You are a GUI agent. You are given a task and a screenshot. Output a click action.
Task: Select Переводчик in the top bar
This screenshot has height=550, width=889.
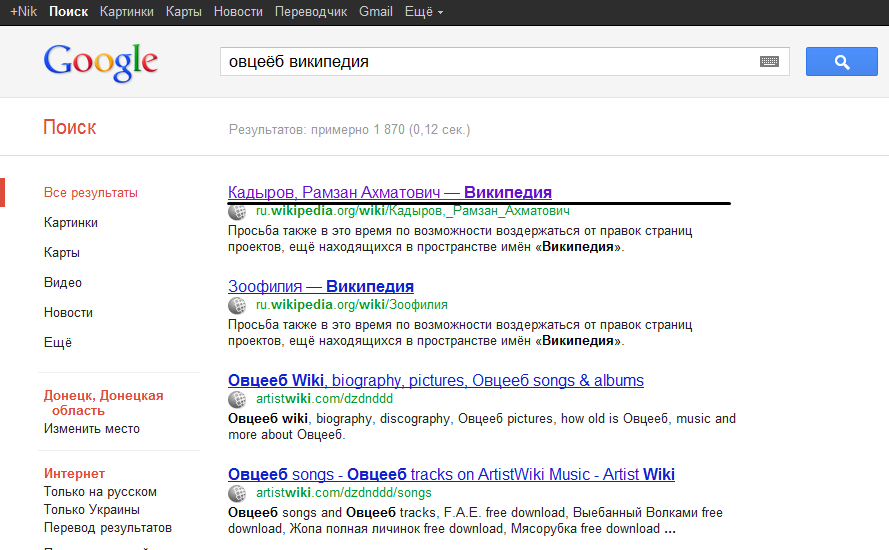click(x=311, y=12)
